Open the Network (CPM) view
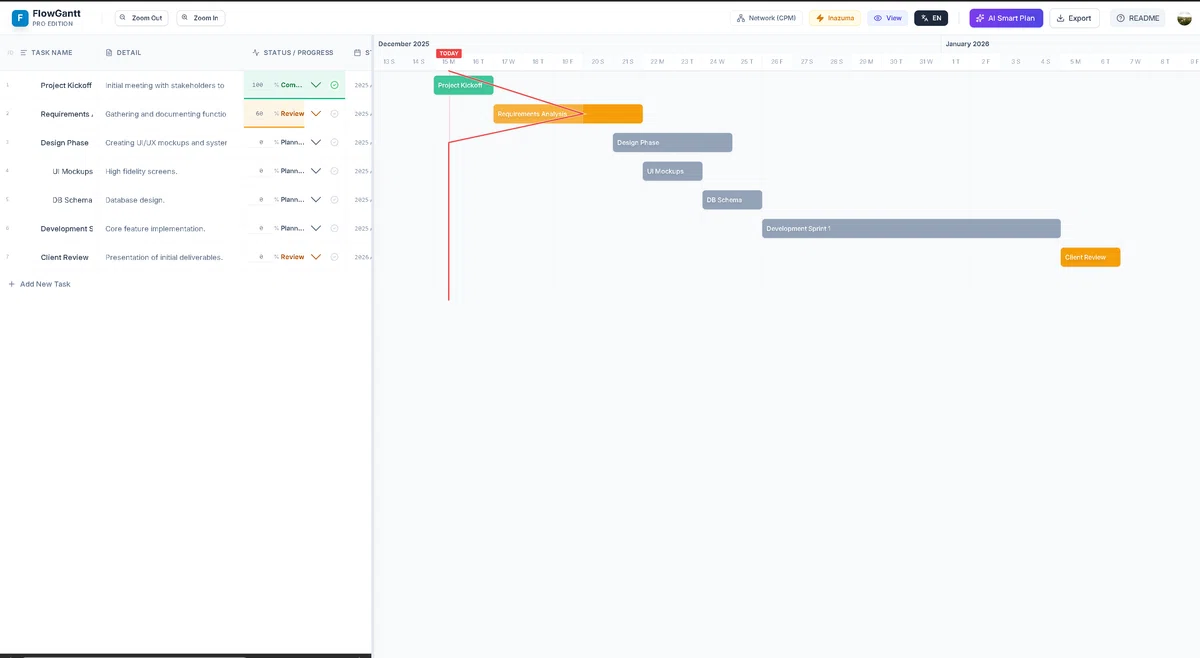Image resolution: width=1200 pixels, height=658 pixels. tap(766, 18)
